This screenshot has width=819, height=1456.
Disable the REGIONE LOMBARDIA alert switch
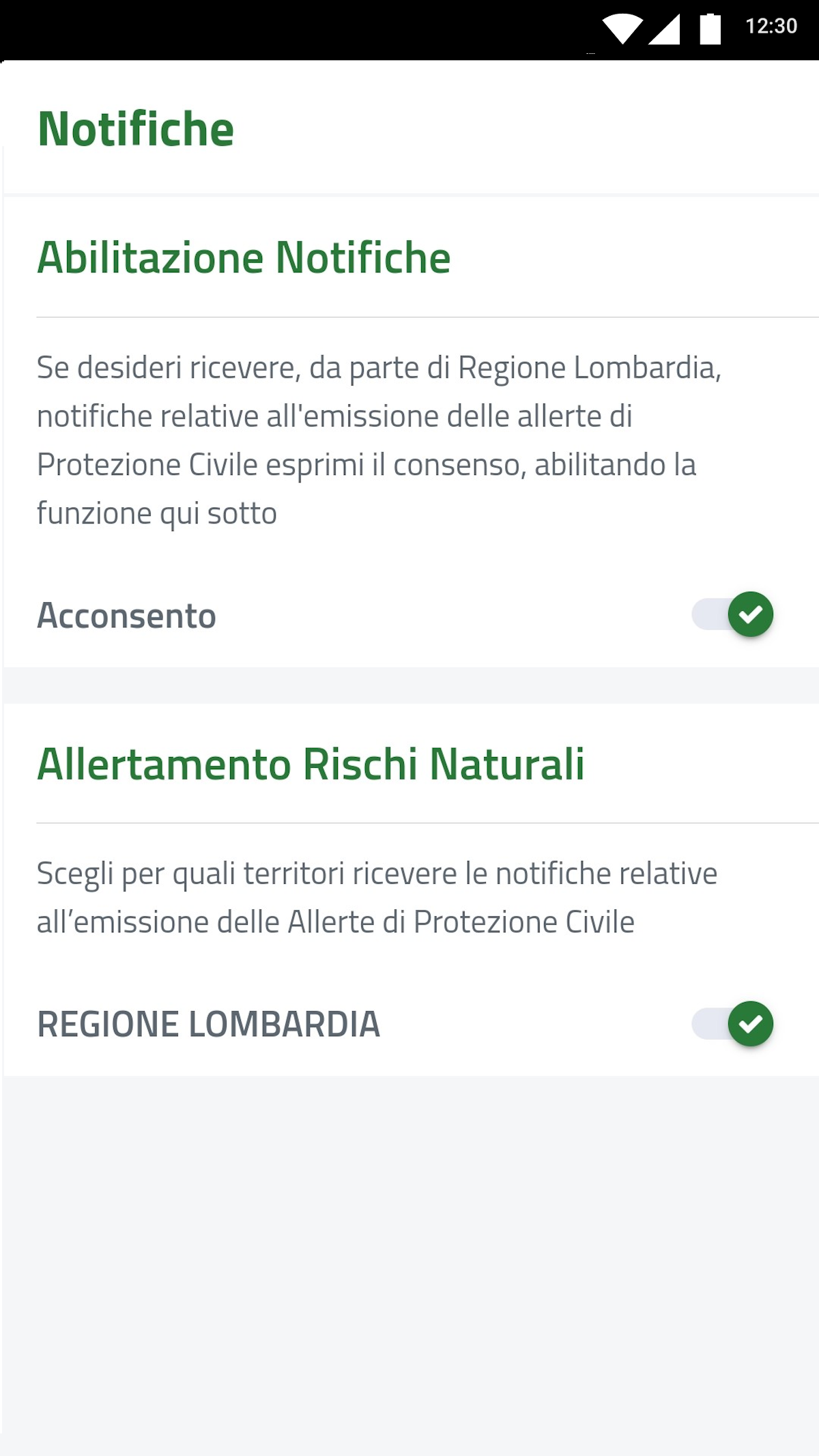pos(732,1024)
